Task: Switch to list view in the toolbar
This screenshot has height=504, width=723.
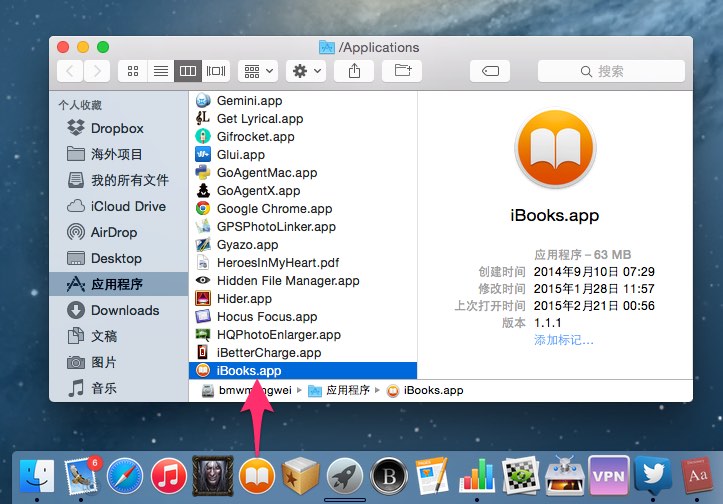Action: (x=160, y=71)
